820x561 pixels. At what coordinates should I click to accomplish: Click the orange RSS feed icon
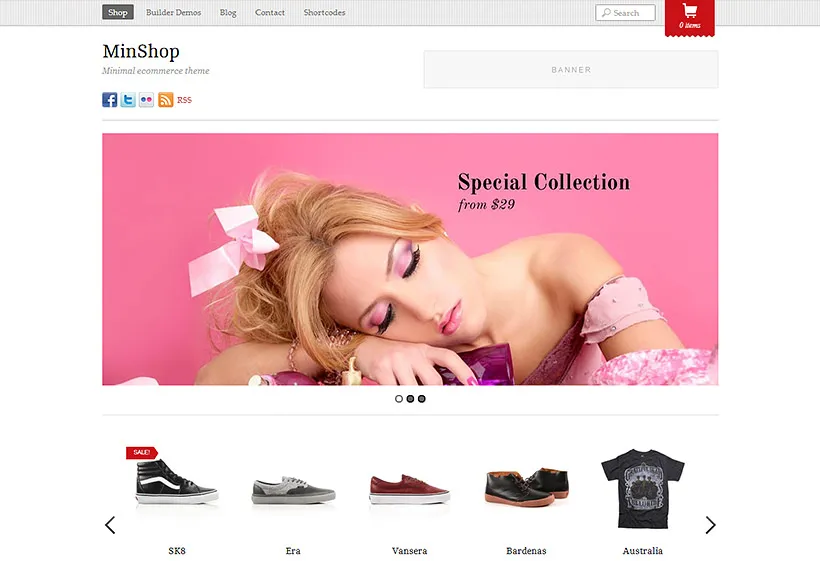click(166, 99)
